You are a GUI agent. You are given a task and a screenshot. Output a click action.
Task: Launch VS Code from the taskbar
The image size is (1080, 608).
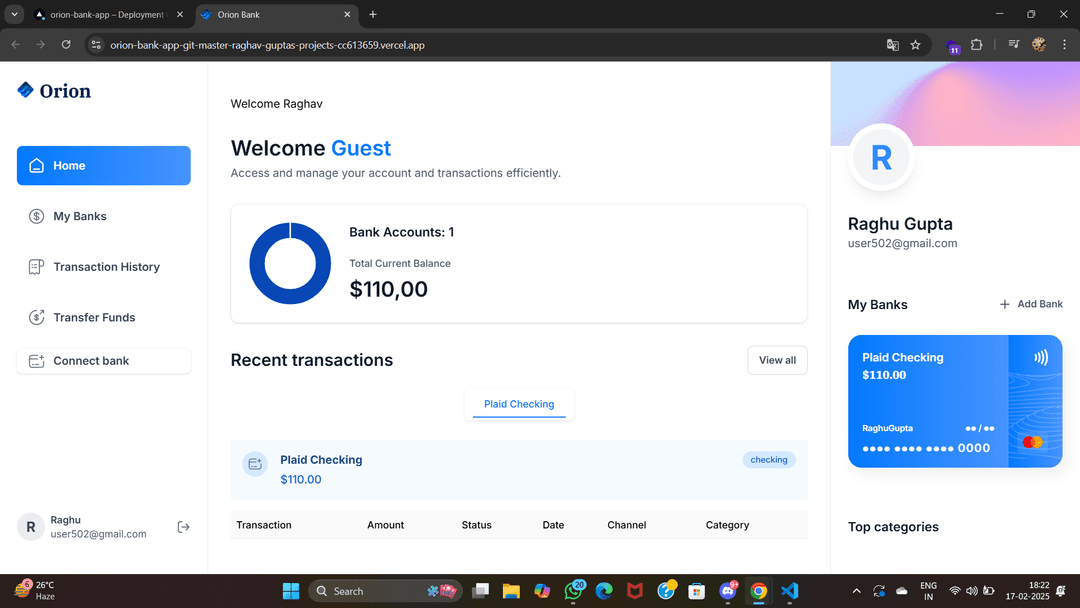pos(790,591)
